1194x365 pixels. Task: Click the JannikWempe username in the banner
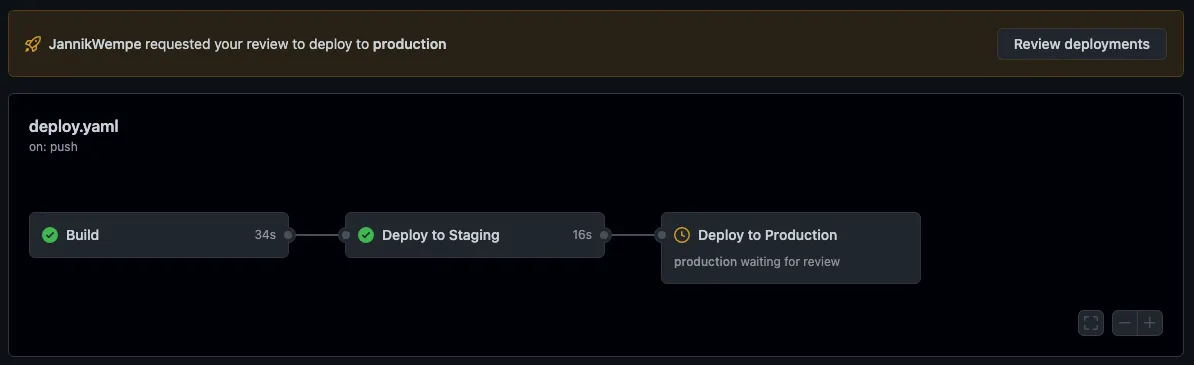click(x=95, y=44)
